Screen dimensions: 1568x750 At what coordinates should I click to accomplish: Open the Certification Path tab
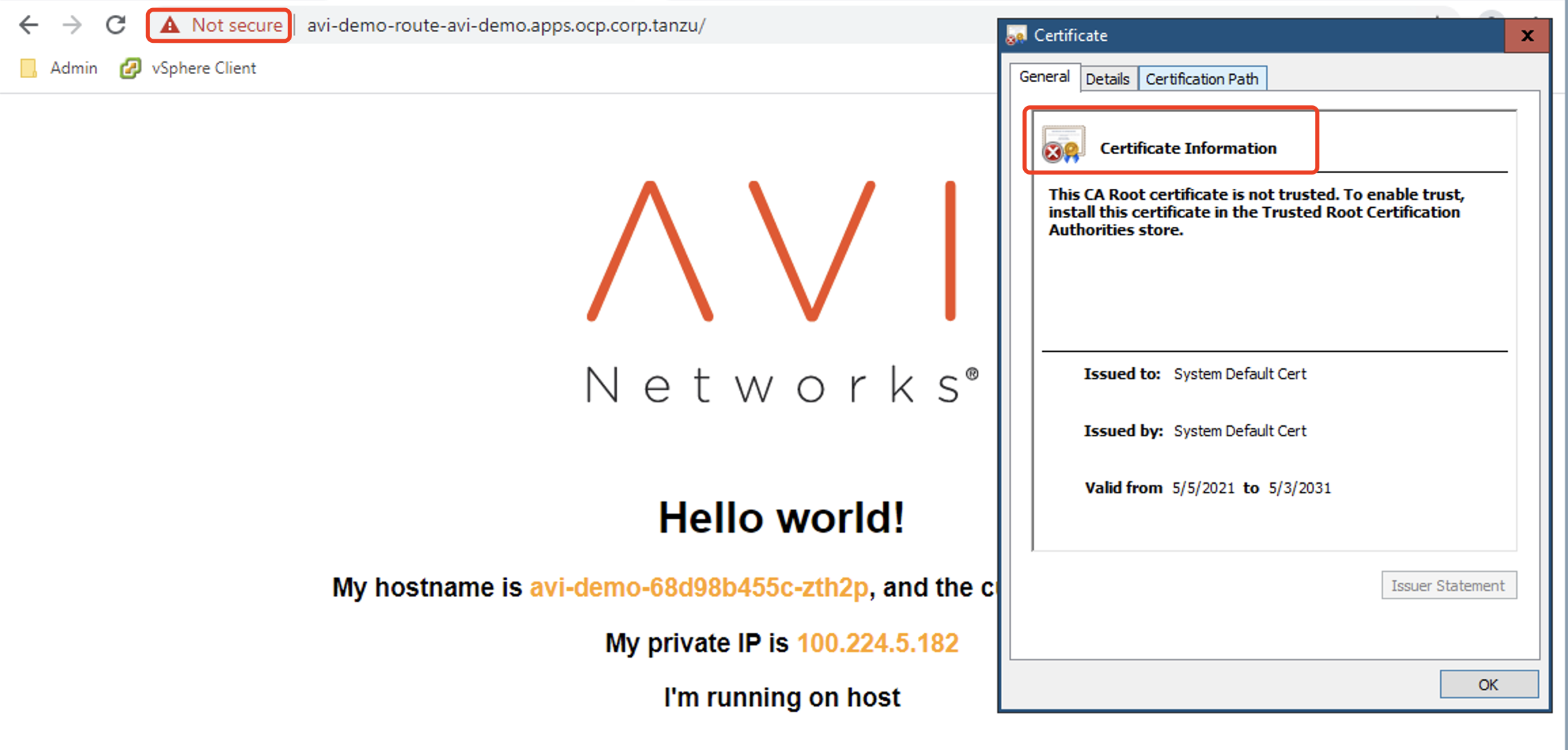[x=1201, y=79]
